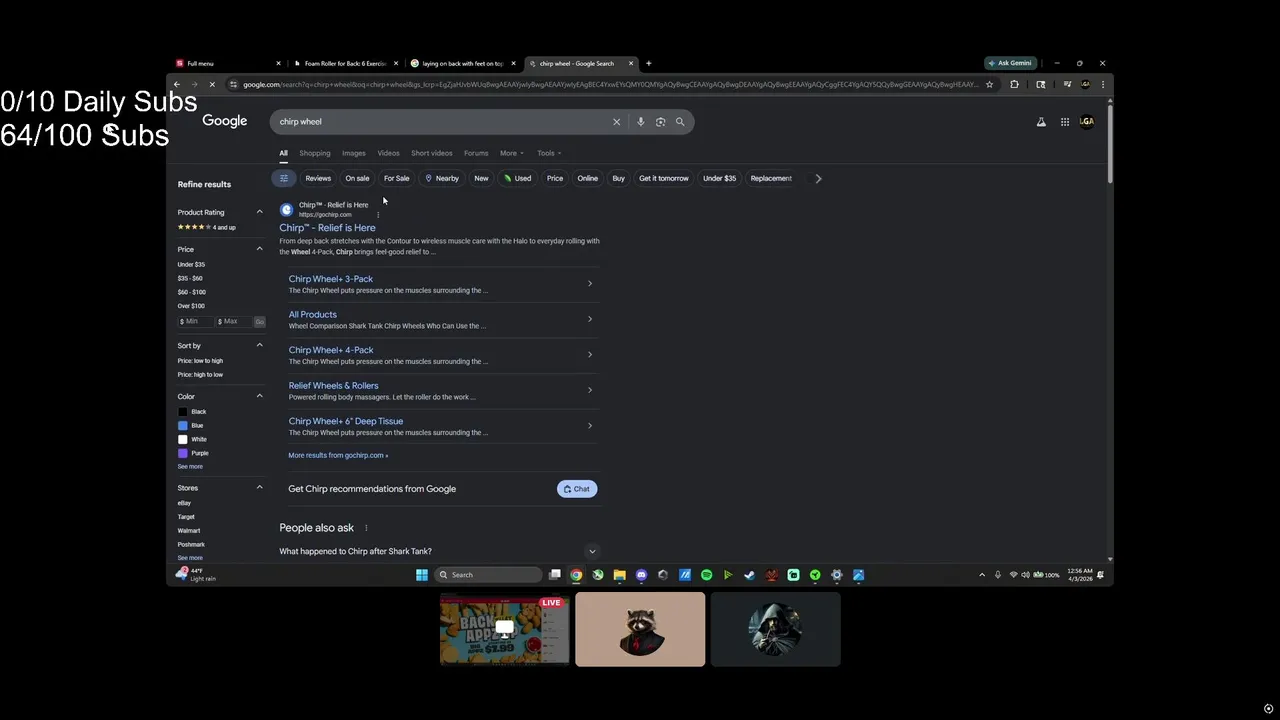The image size is (1280, 720).
Task: Sort by Price: low to high
Action: (x=200, y=361)
